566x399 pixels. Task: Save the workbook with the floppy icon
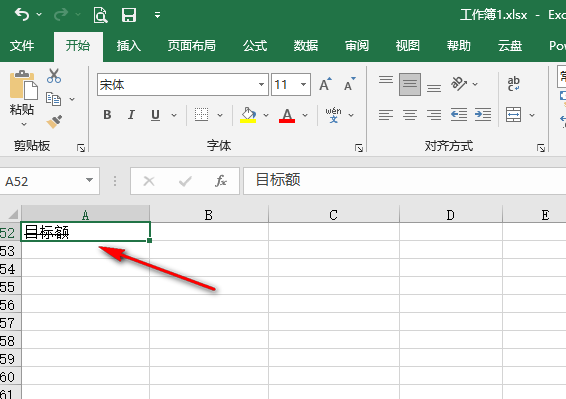click(x=129, y=15)
